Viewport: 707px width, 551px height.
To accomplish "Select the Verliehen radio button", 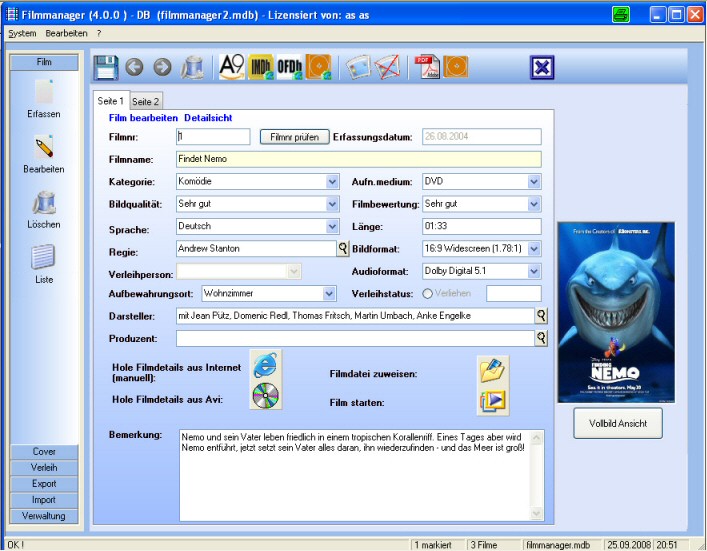I will pyautogui.click(x=428, y=294).
